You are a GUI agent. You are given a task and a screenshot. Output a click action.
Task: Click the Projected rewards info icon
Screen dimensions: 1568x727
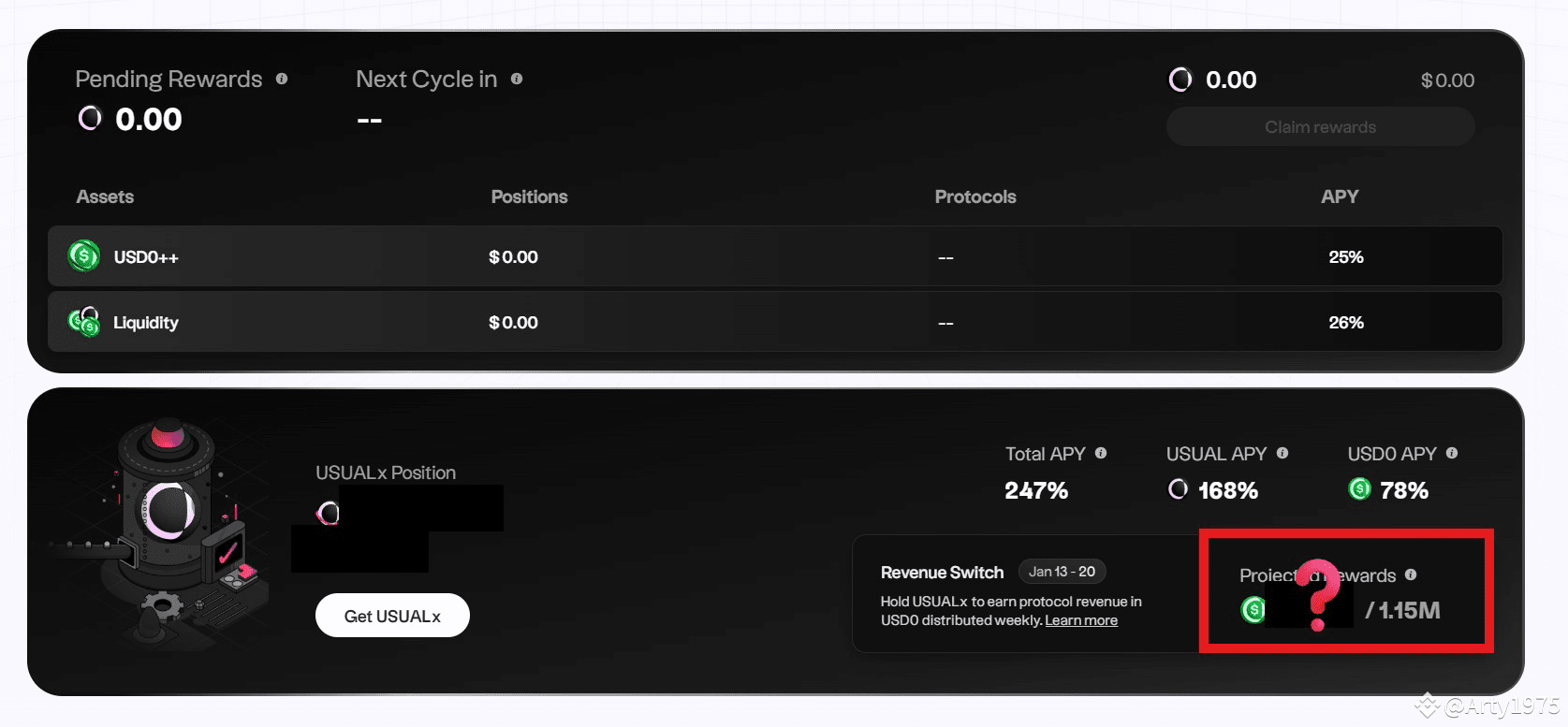pyautogui.click(x=1411, y=574)
